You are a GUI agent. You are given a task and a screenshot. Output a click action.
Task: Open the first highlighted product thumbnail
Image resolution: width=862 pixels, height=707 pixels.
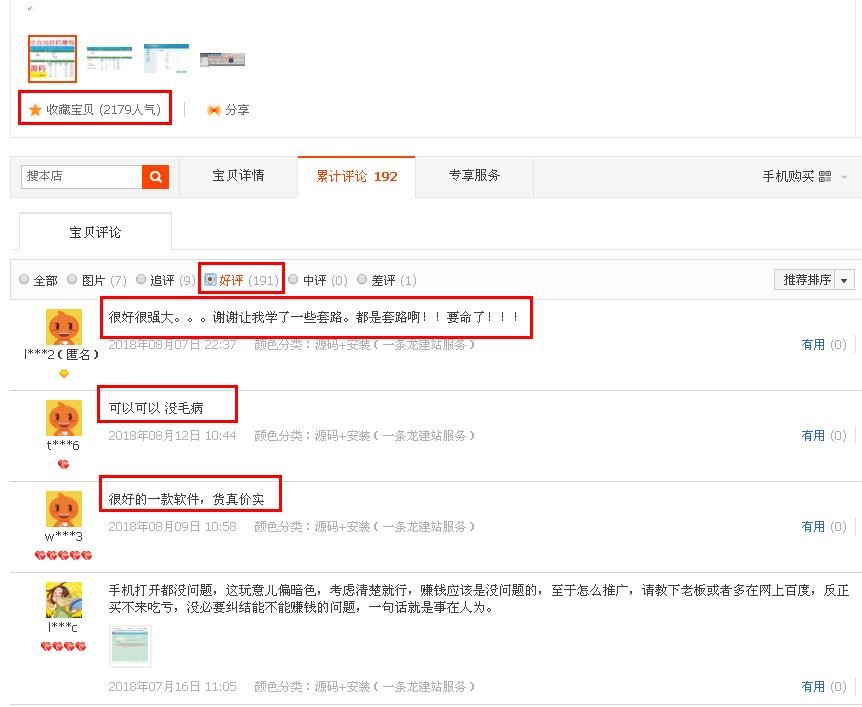tap(52, 59)
